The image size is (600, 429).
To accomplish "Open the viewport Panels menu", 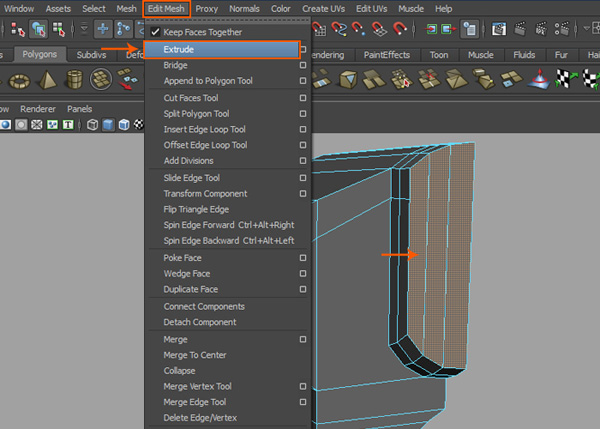I will click(80, 109).
